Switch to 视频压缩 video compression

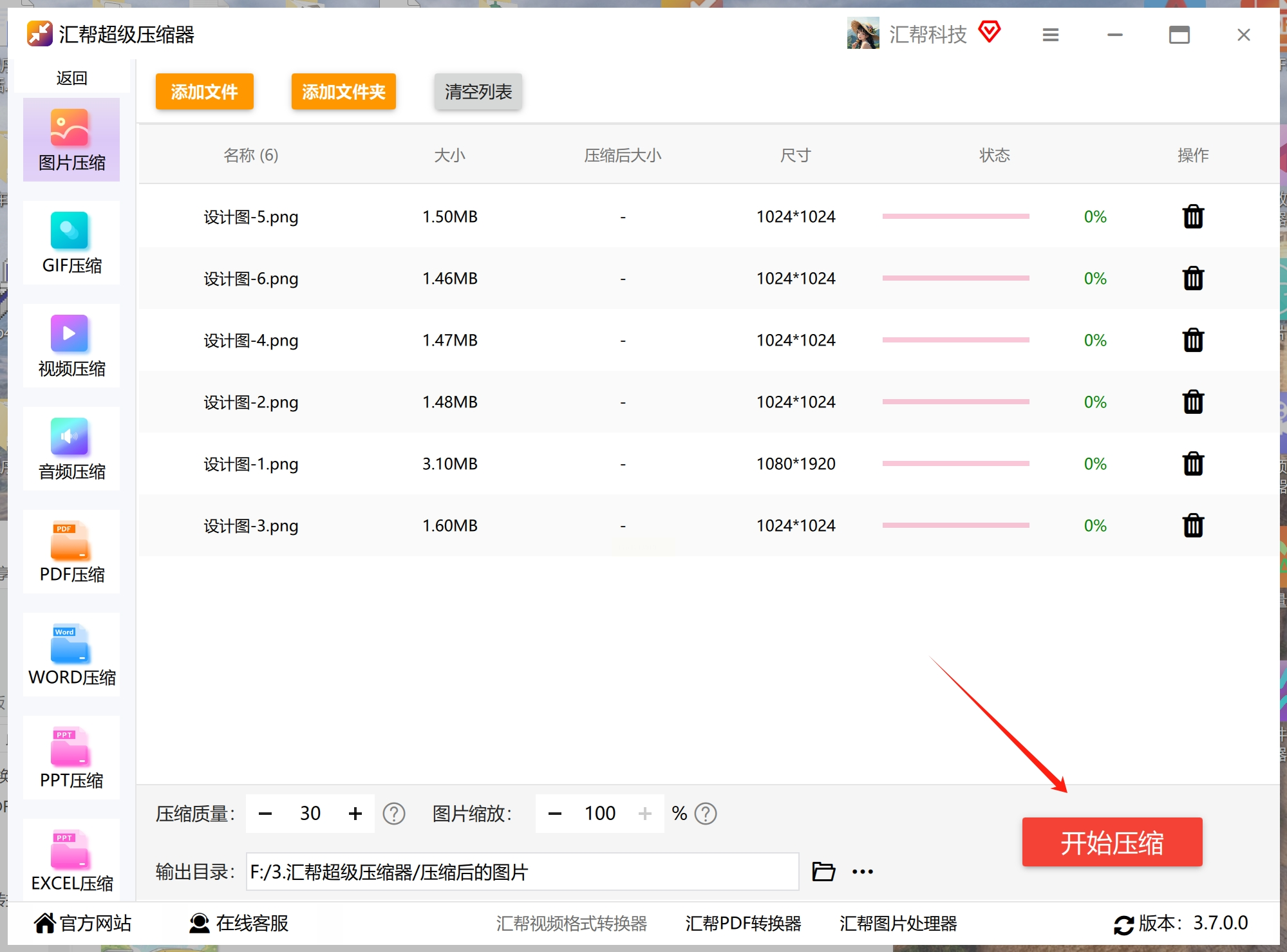tap(71, 346)
